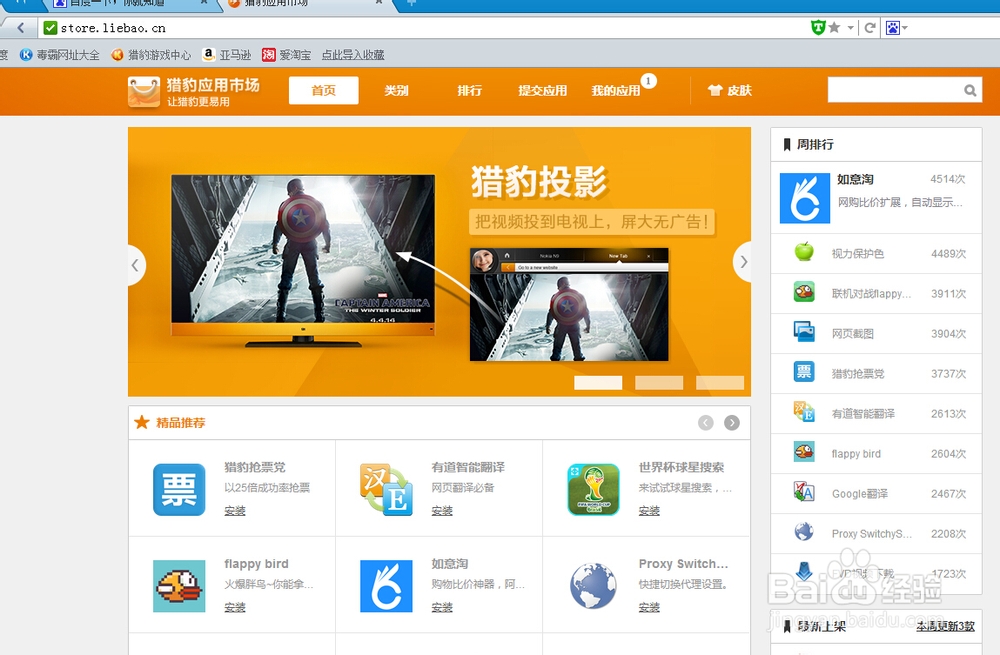Click the Baidu paw icon in toolbar
This screenshot has height=655, width=1000.
tap(893, 27)
